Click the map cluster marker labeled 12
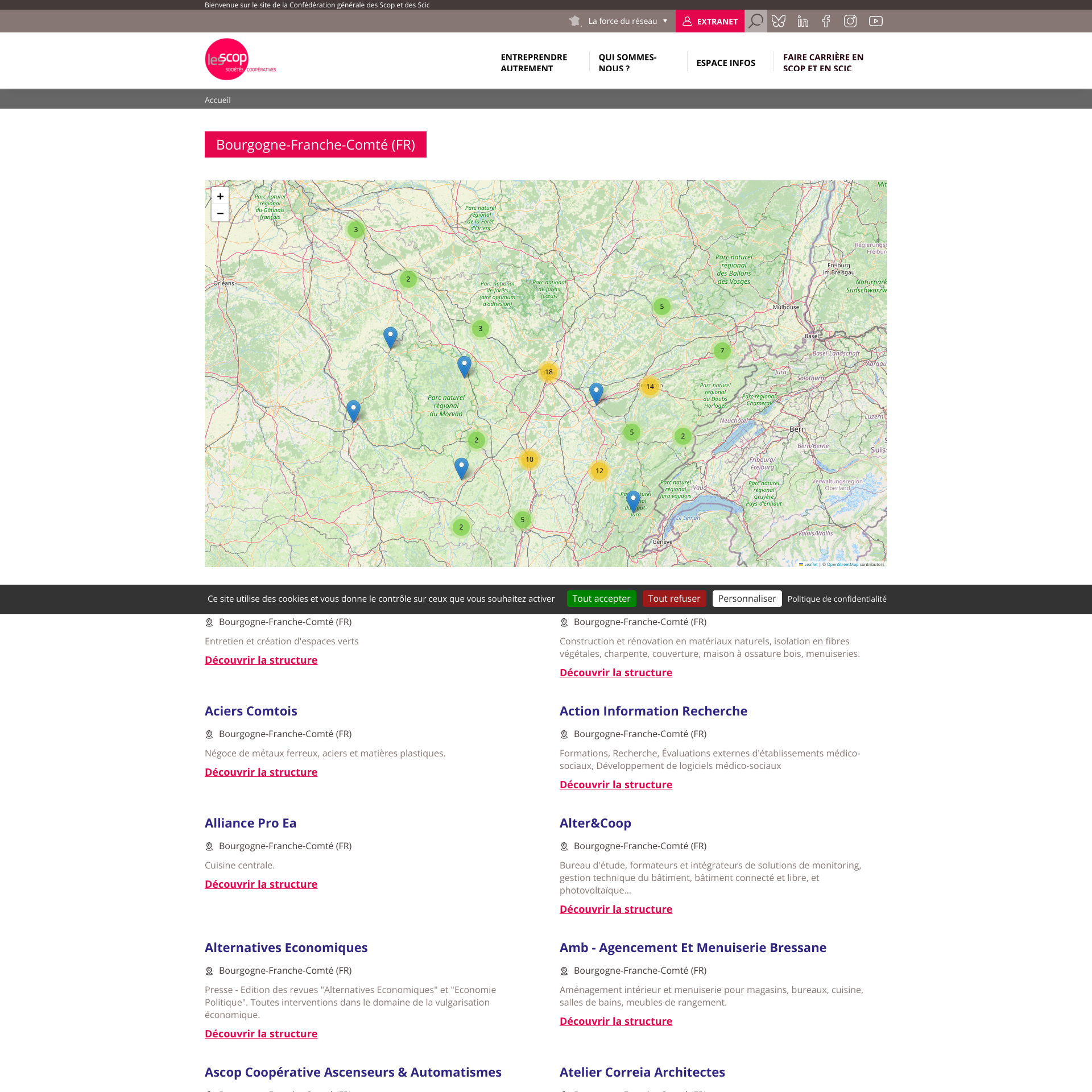 tap(599, 471)
